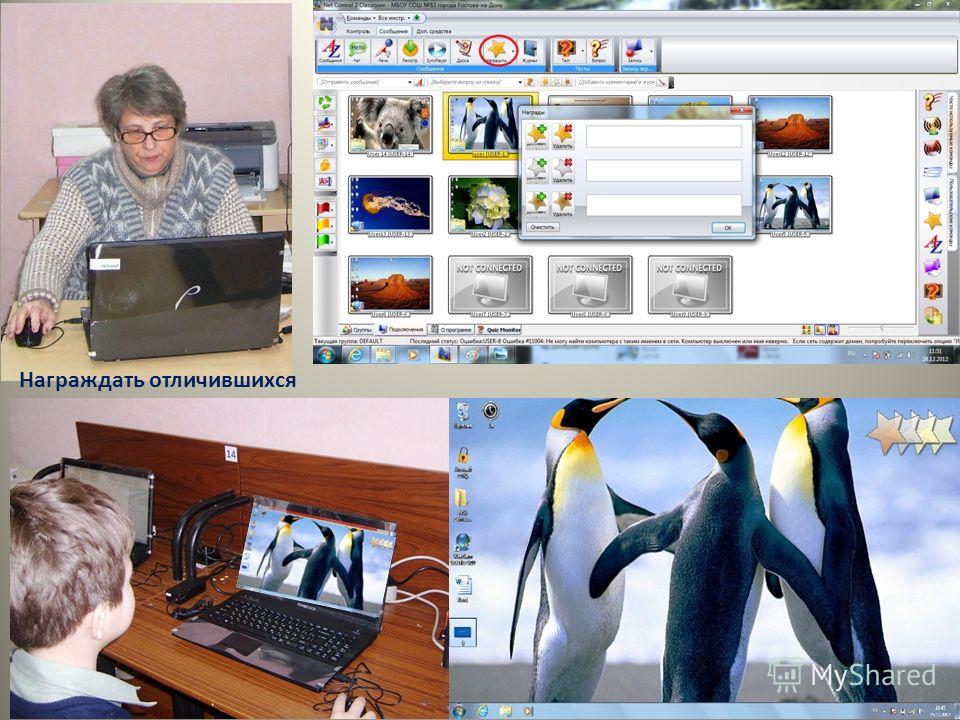The image size is (960, 720).
Task: Open Корзина on the student desktop screenshot
Action: (x=463, y=414)
